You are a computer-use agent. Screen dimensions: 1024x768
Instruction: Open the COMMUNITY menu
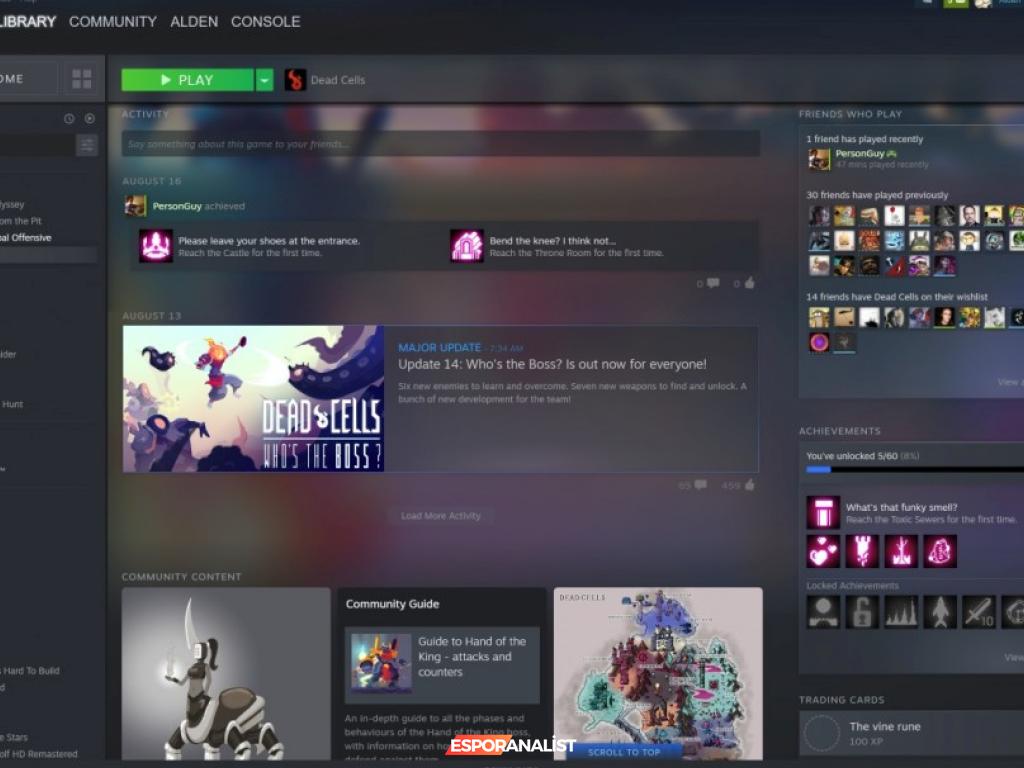(x=113, y=22)
